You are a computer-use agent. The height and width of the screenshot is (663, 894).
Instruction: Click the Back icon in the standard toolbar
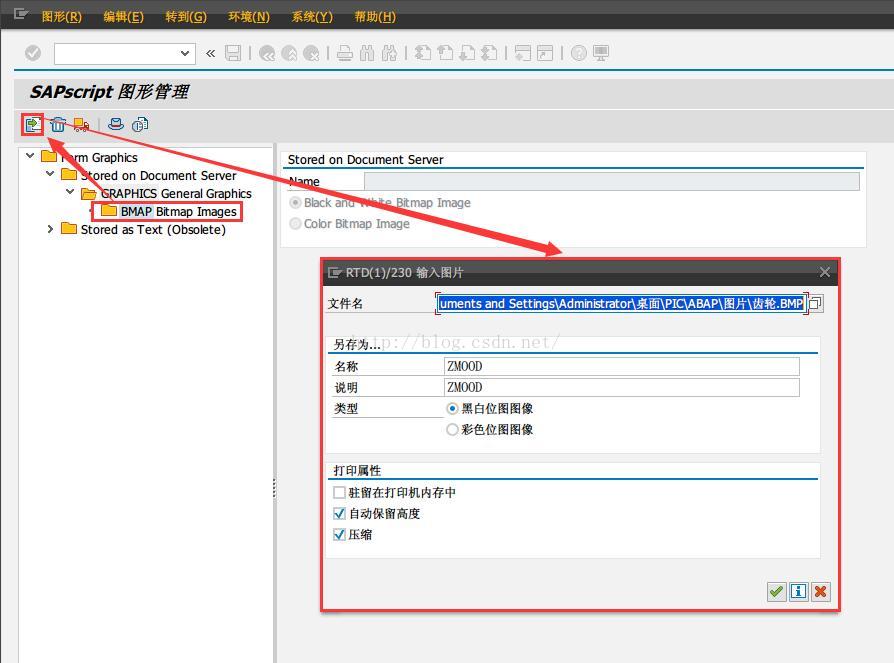[267, 53]
